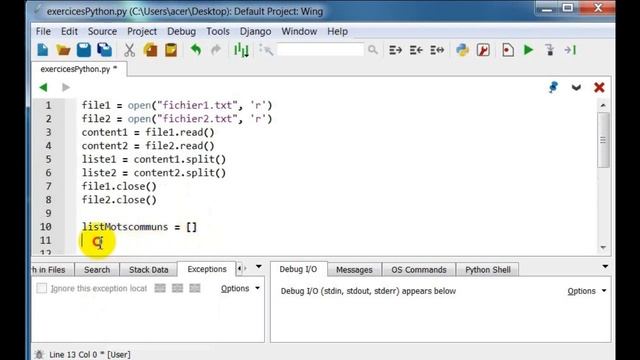
Task: Click the magnifier search icon in toolbar
Action: (x=372, y=50)
